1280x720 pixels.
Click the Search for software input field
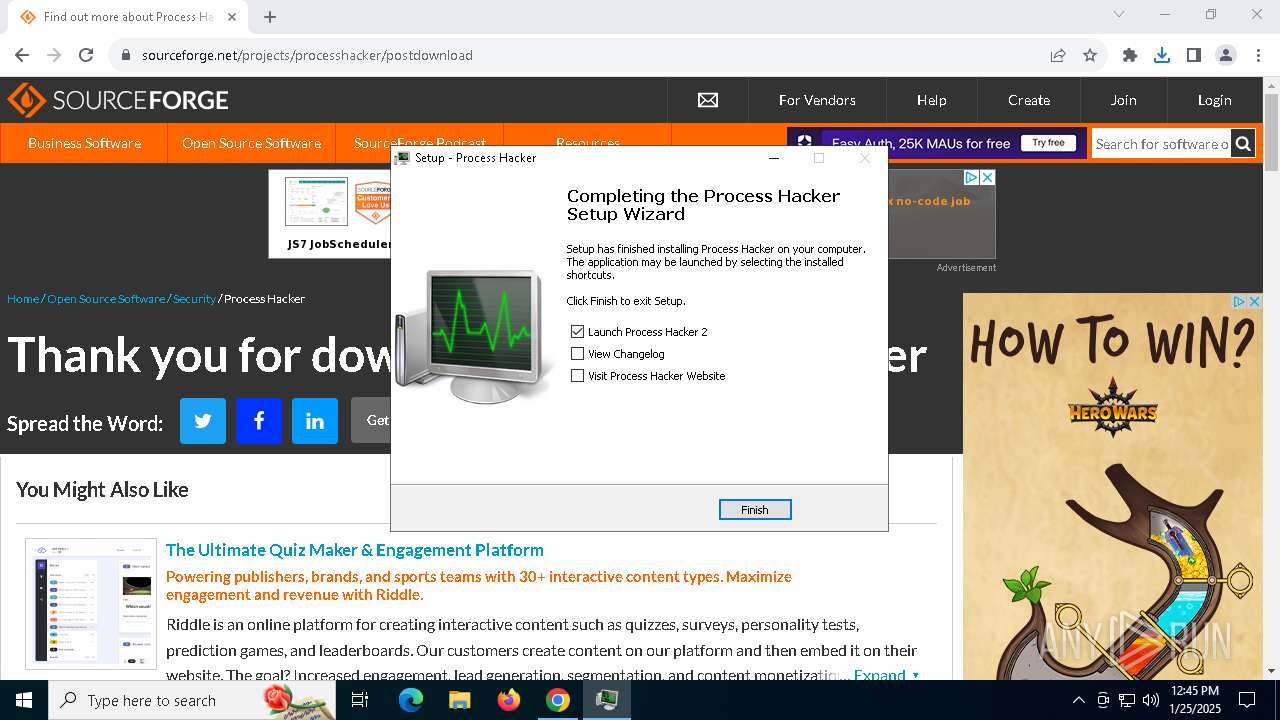point(1161,144)
